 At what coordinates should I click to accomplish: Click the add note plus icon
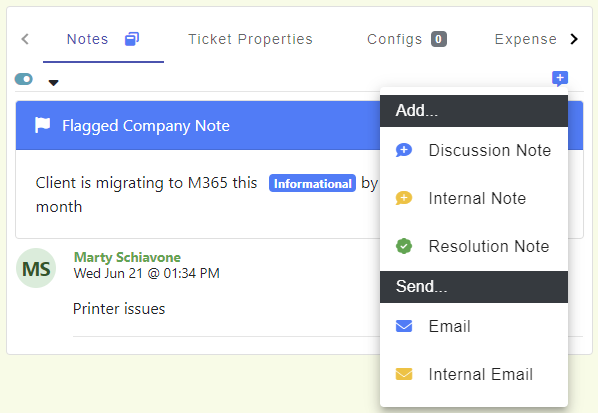click(x=560, y=79)
